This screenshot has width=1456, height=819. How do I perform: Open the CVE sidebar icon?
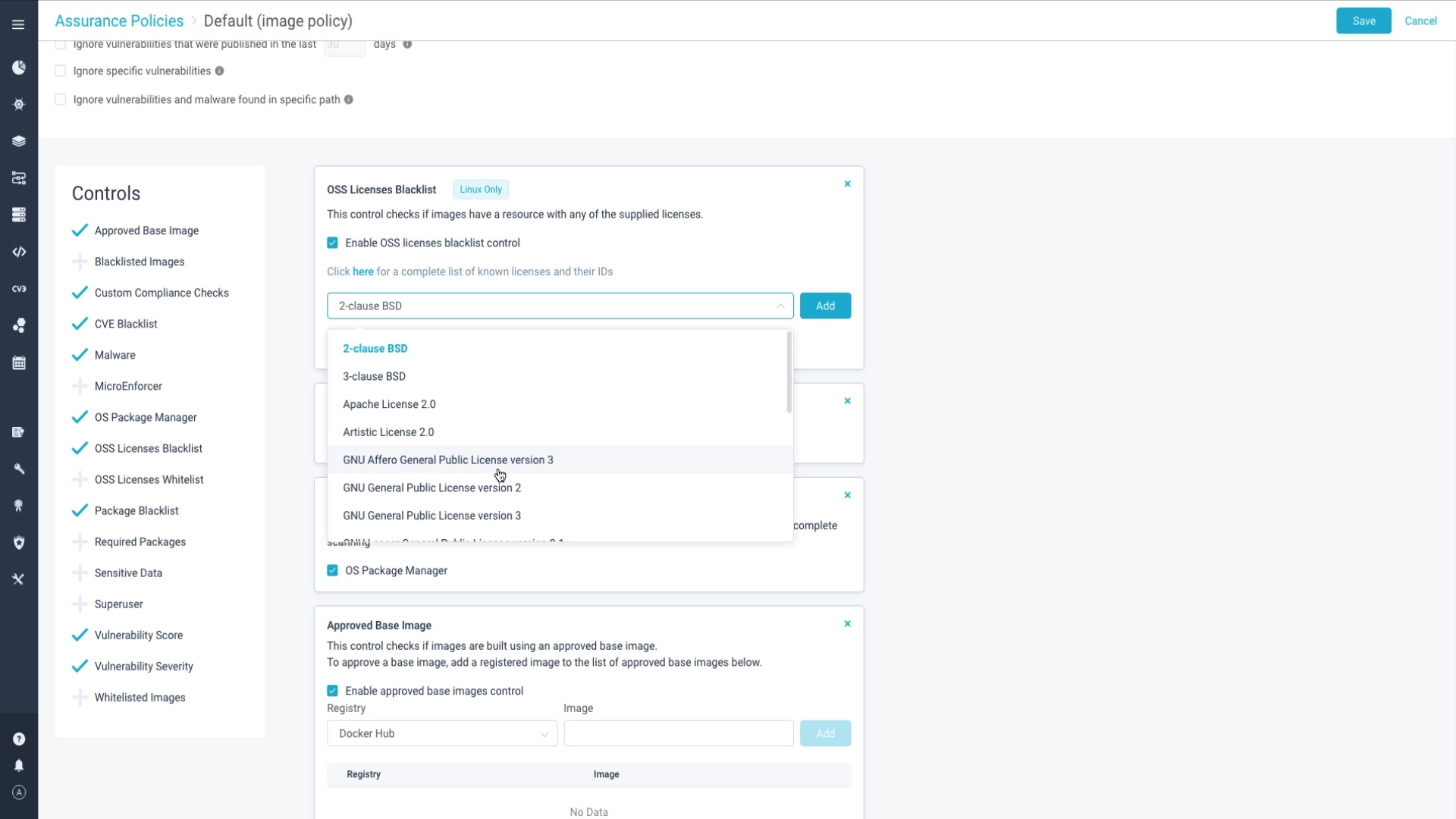coord(19,289)
